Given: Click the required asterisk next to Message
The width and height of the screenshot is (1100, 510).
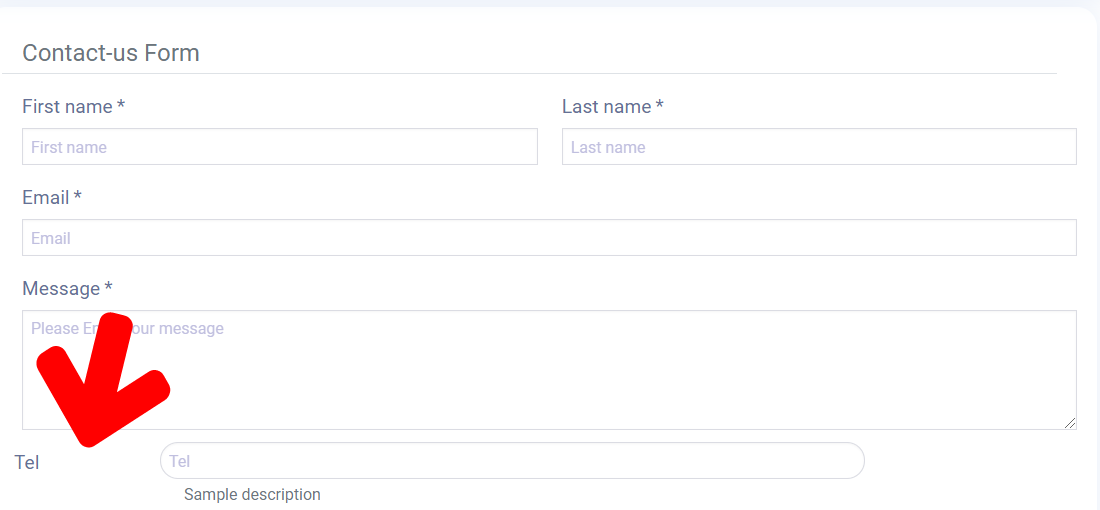Looking at the screenshot, I should [109, 288].
